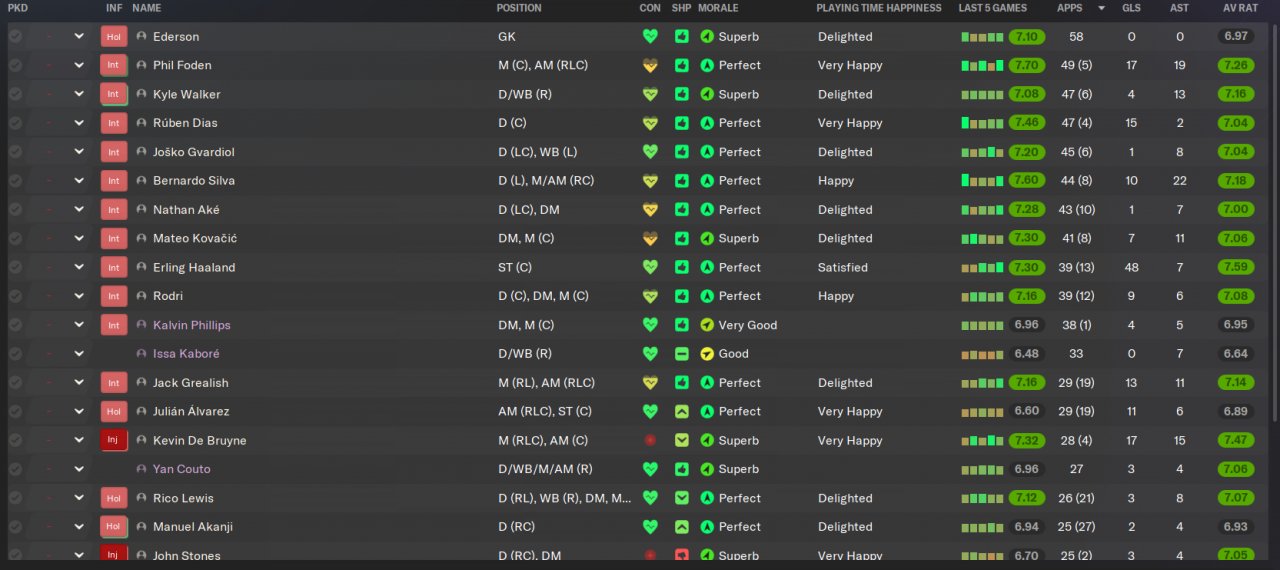The height and width of the screenshot is (570, 1280).
Task: Select the picked checkbox for Jack Grealish
Action: point(15,383)
